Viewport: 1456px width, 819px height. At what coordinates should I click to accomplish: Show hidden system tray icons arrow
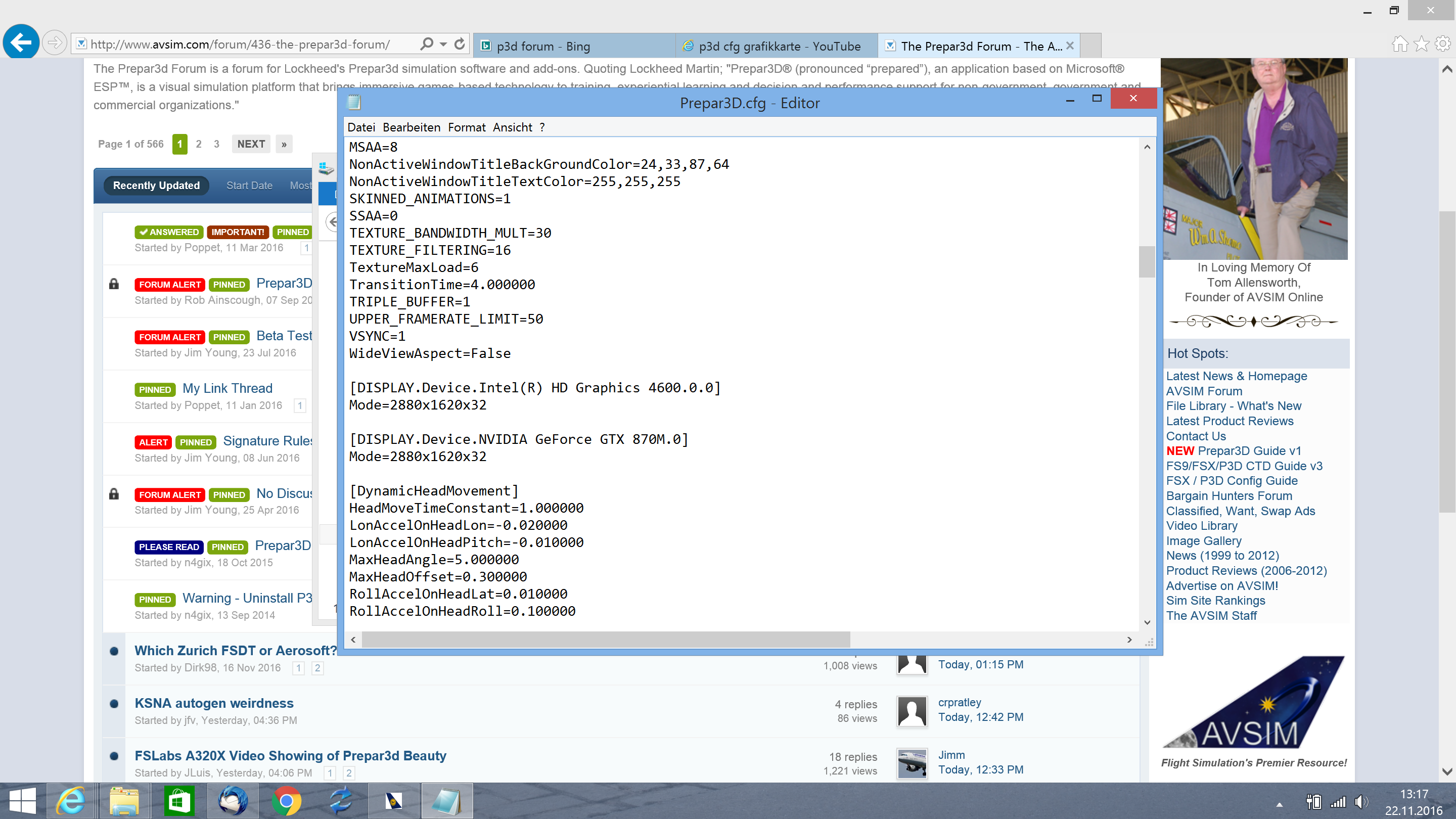click(1279, 804)
